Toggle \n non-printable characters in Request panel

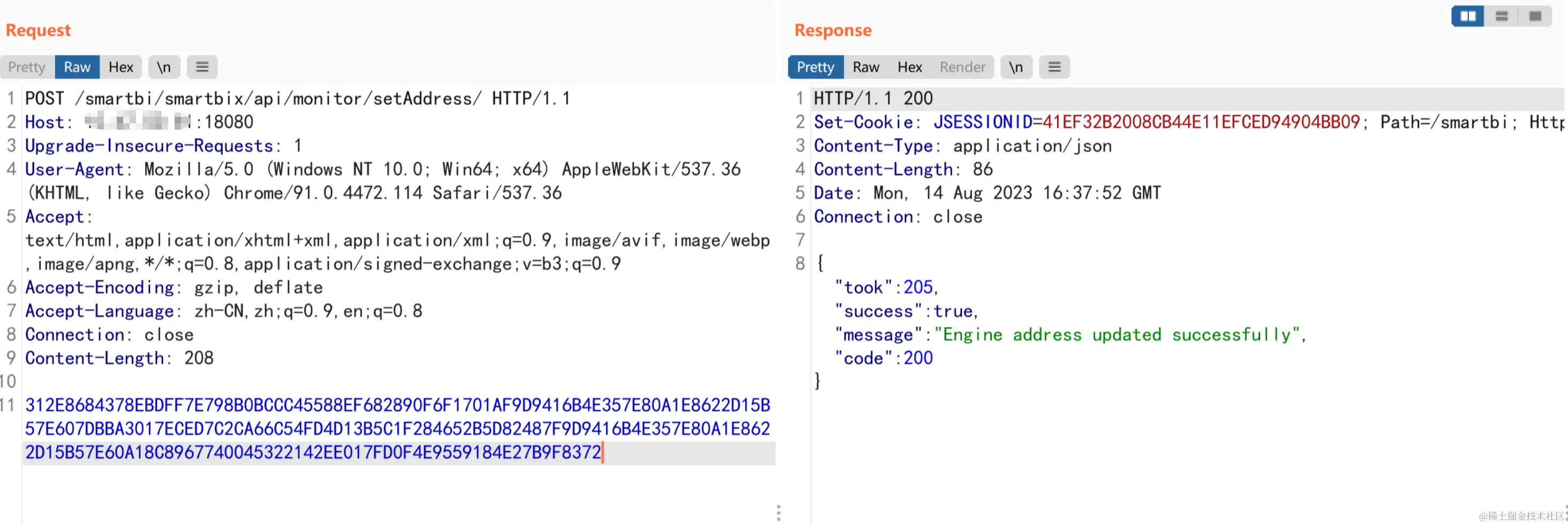pyautogui.click(x=164, y=67)
